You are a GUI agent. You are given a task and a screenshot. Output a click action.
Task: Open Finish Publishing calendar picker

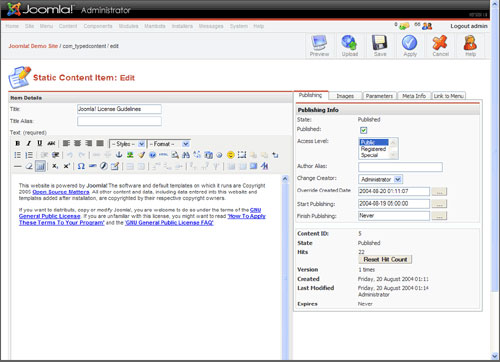(x=439, y=216)
